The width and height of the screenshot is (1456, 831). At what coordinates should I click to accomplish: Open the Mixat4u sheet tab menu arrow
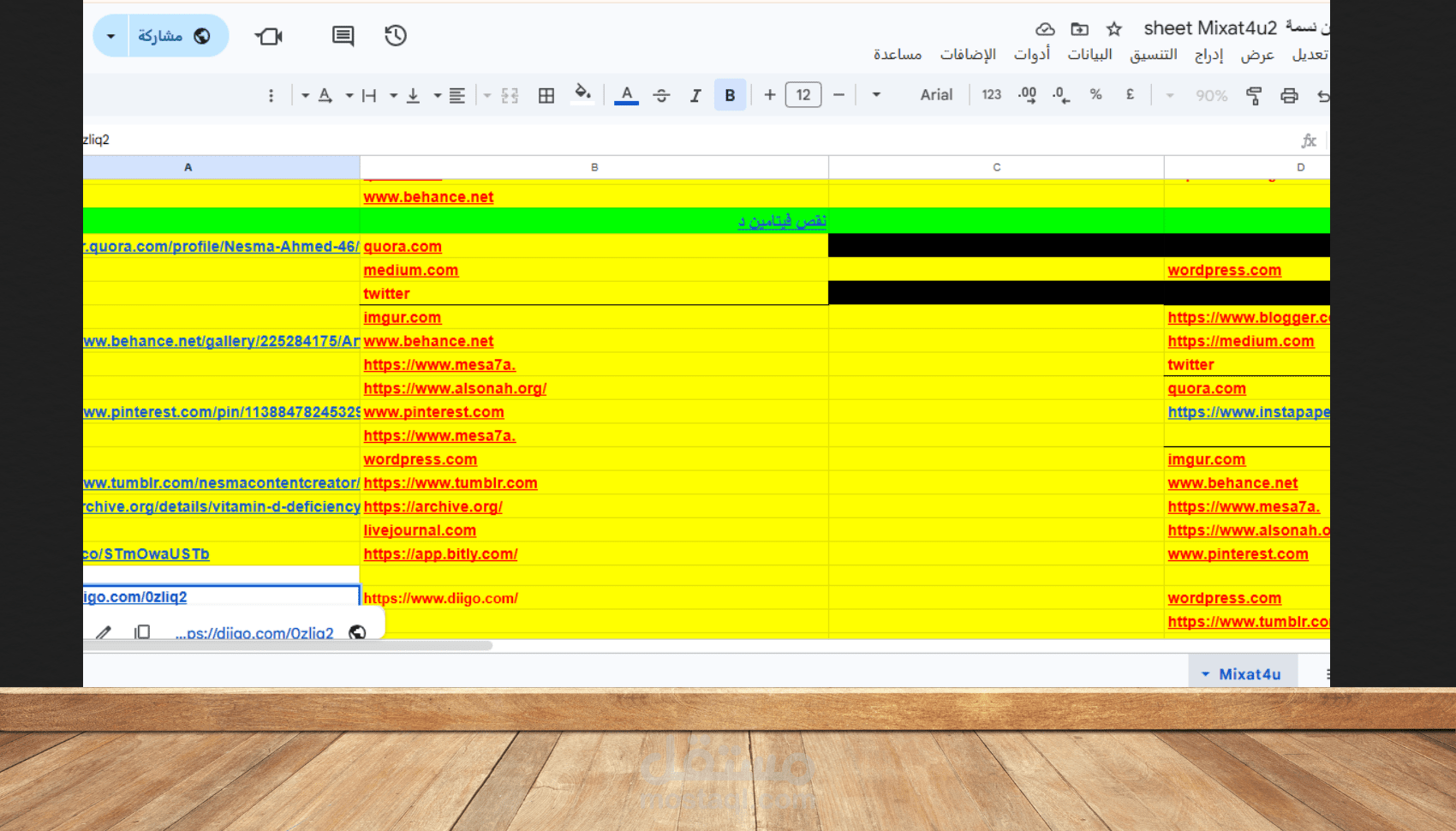1205,674
